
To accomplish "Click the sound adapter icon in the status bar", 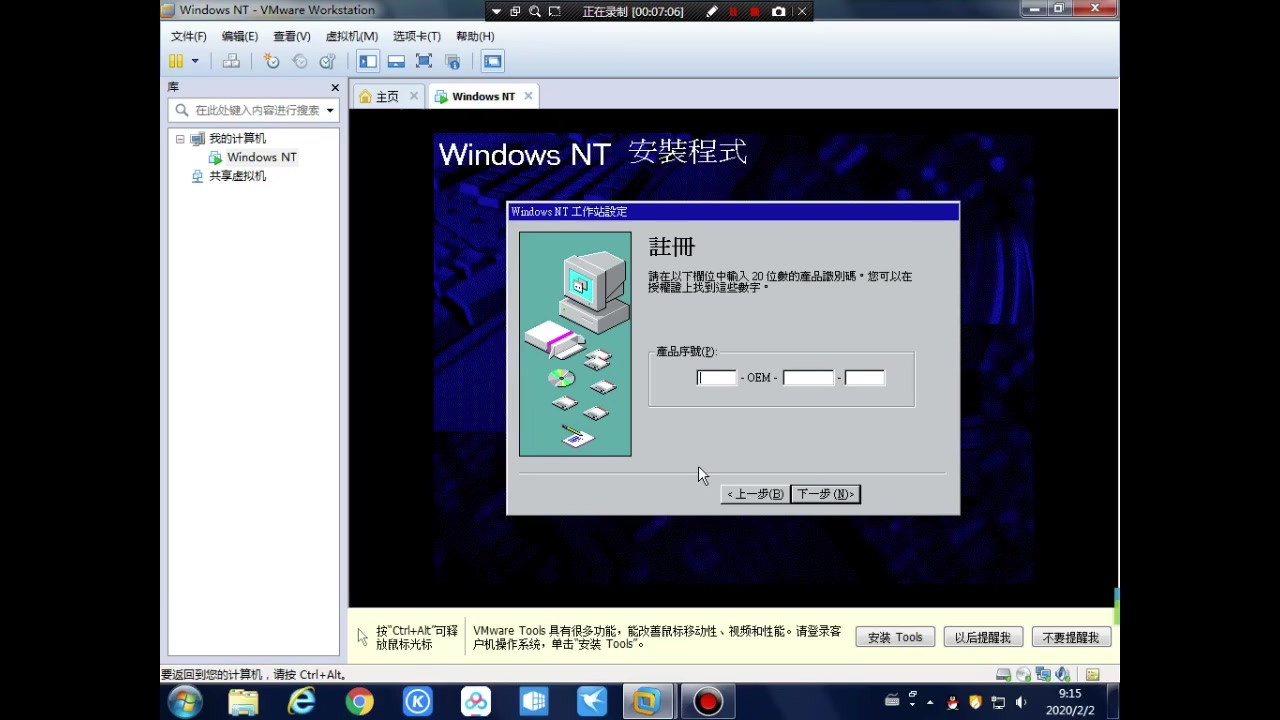I will (x=1062, y=674).
